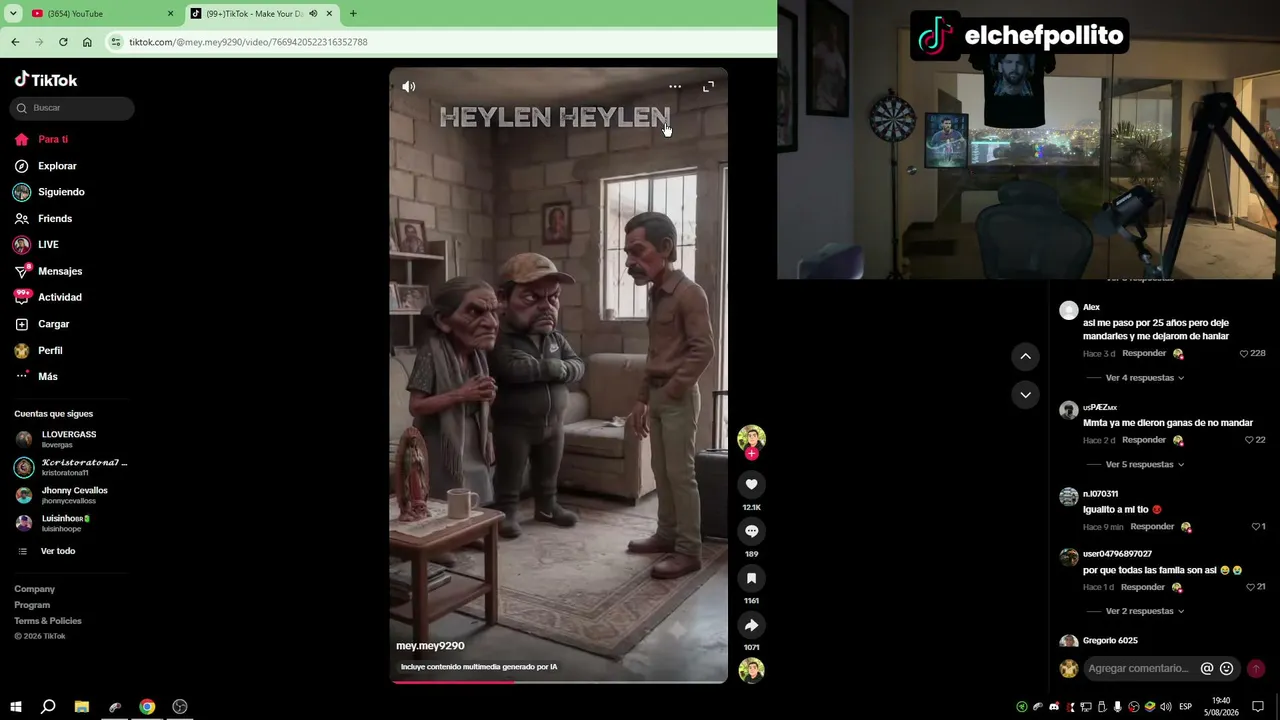The width and height of the screenshot is (1280, 720).
Task: Open the volume control in the system tray
Action: pos(1166,707)
